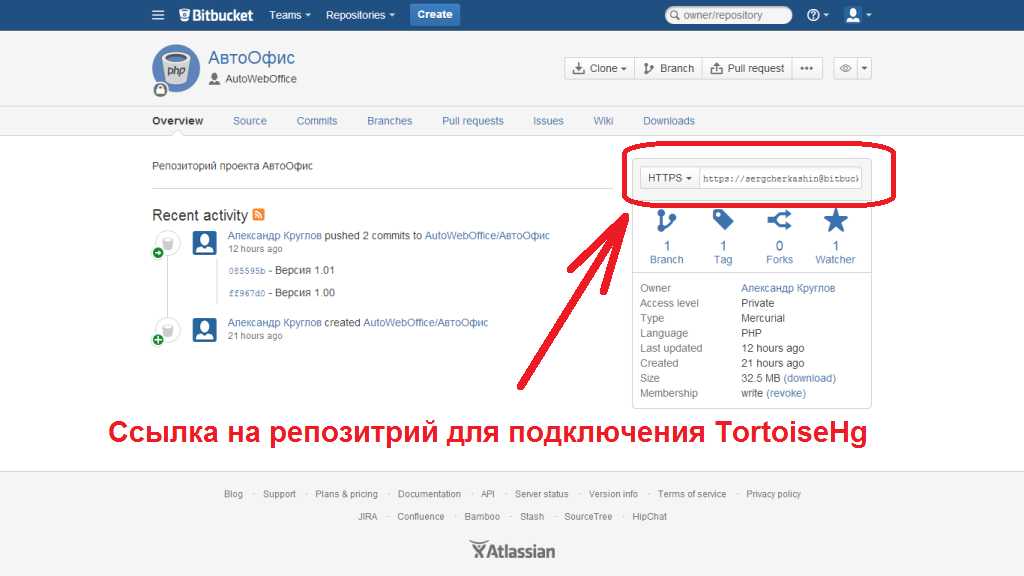Viewport: 1024px width, 576px height.
Task: Click the Create button
Action: coord(435,14)
